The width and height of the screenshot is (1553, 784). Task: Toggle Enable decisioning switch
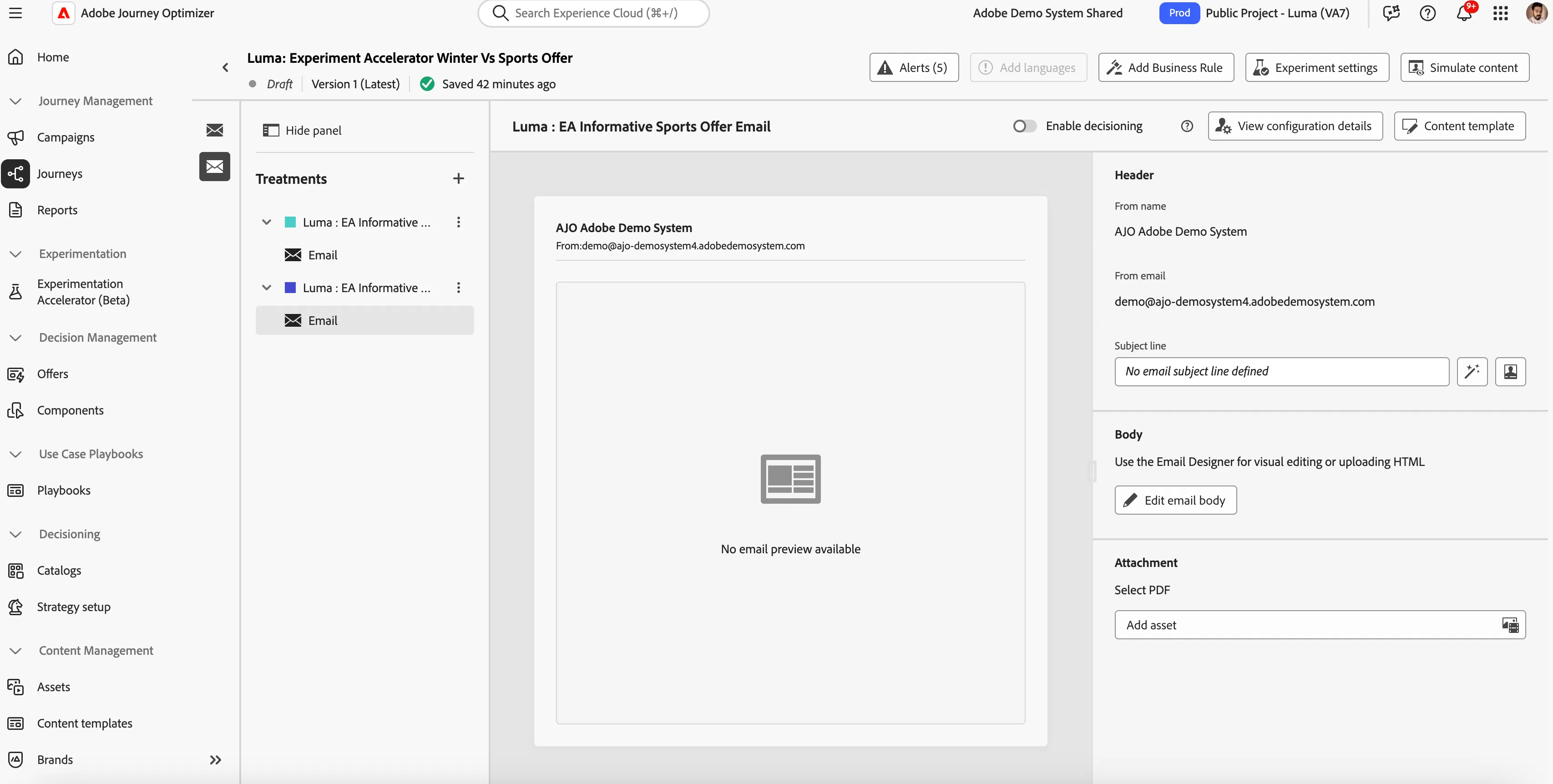pos(1024,126)
